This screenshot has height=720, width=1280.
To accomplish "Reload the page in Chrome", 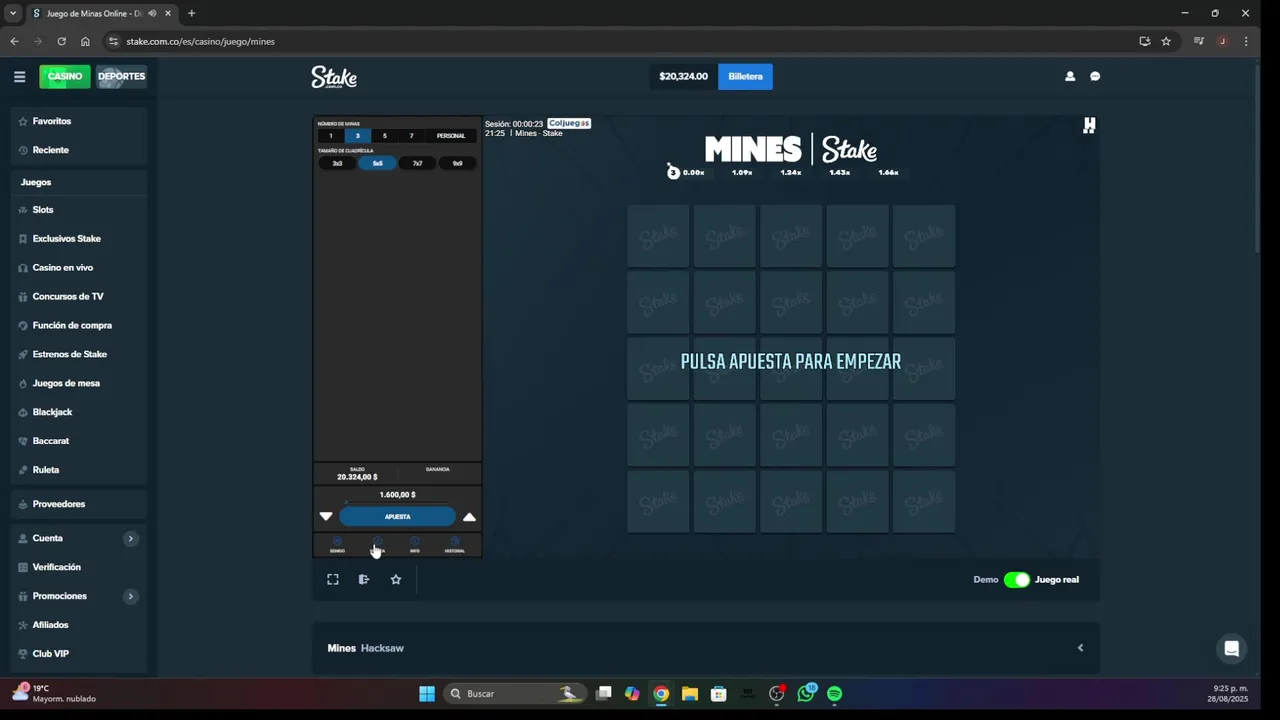I will (x=61, y=41).
